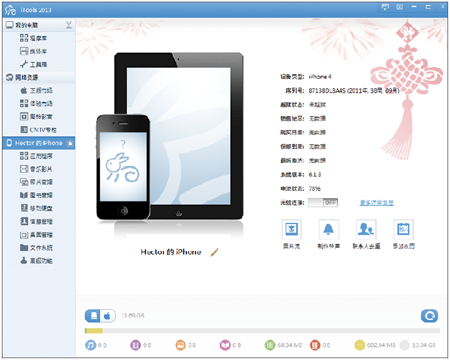Click the photo gallery icon tile
The width and height of the screenshot is (450, 360).
point(292,229)
